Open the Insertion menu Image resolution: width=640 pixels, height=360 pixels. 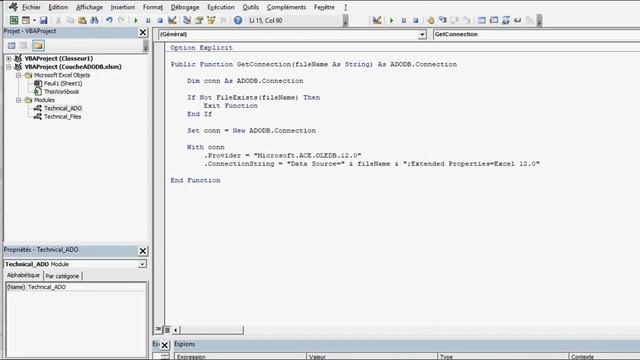(x=122, y=7)
